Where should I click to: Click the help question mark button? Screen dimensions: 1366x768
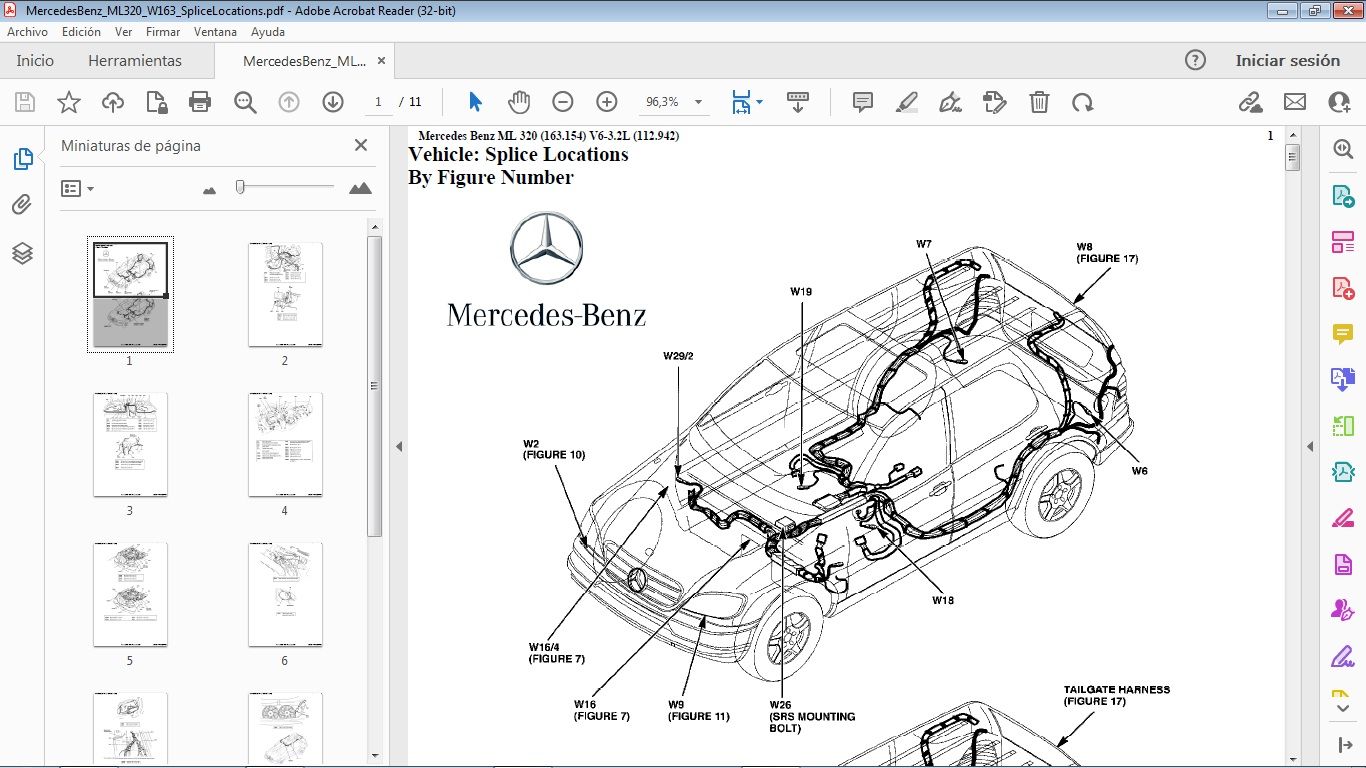tap(1195, 60)
